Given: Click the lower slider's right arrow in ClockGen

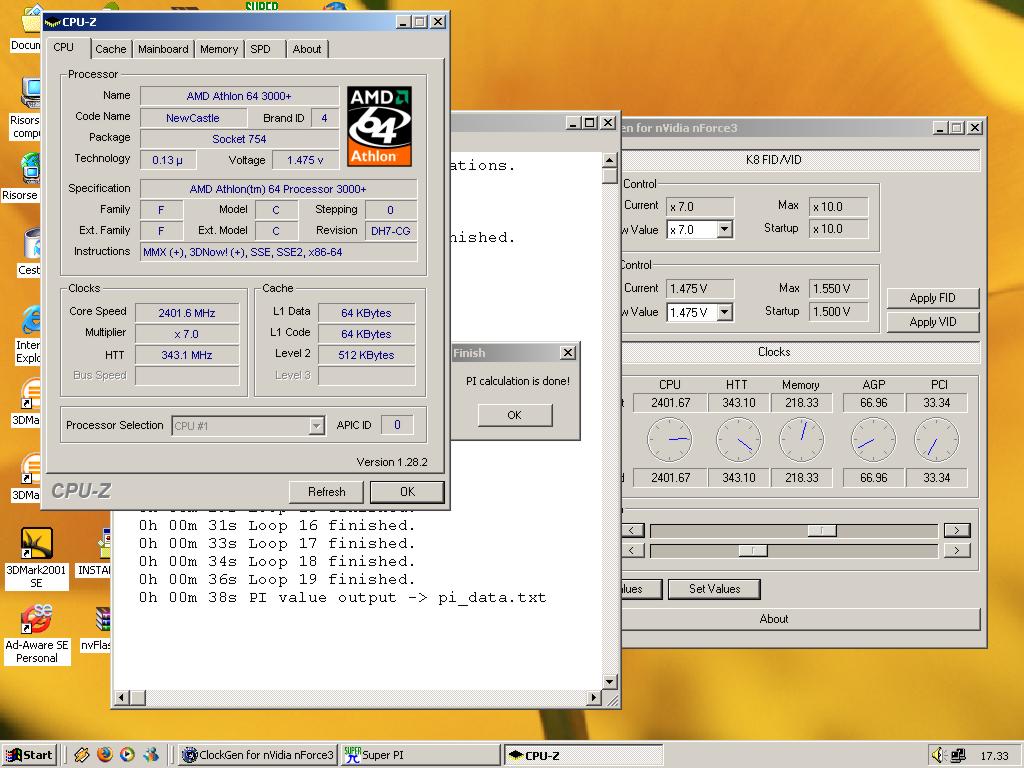Looking at the screenshot, I should coord(957,551).
